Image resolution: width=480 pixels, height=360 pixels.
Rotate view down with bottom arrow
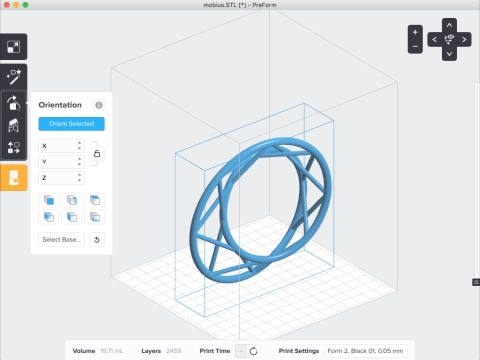coord(449,54)
